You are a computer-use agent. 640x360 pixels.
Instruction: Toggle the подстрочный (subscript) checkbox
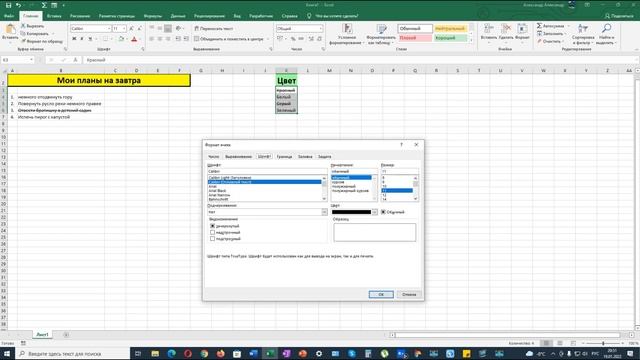pos(213,239)
